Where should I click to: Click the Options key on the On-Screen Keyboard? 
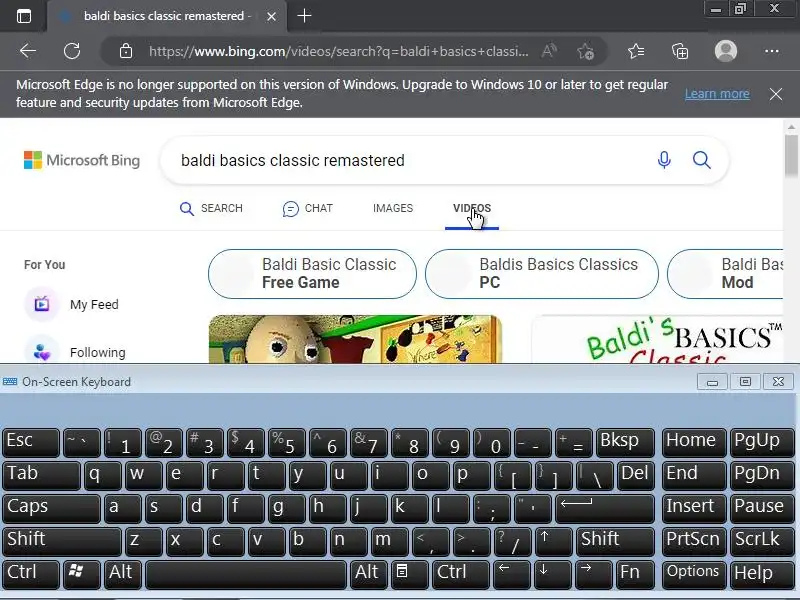point(694,574)
